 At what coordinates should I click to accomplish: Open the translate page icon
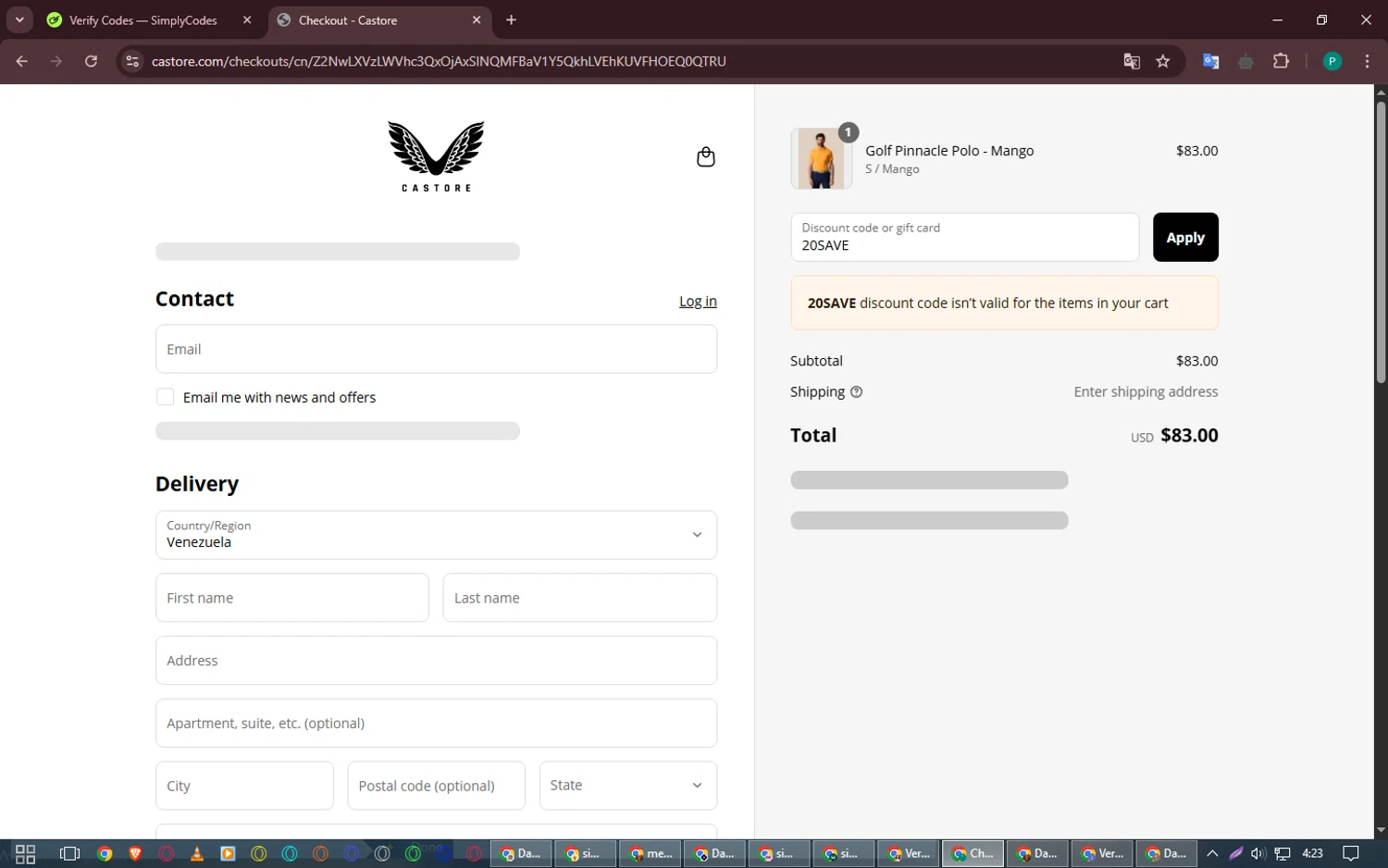(x=1131, y=61)
